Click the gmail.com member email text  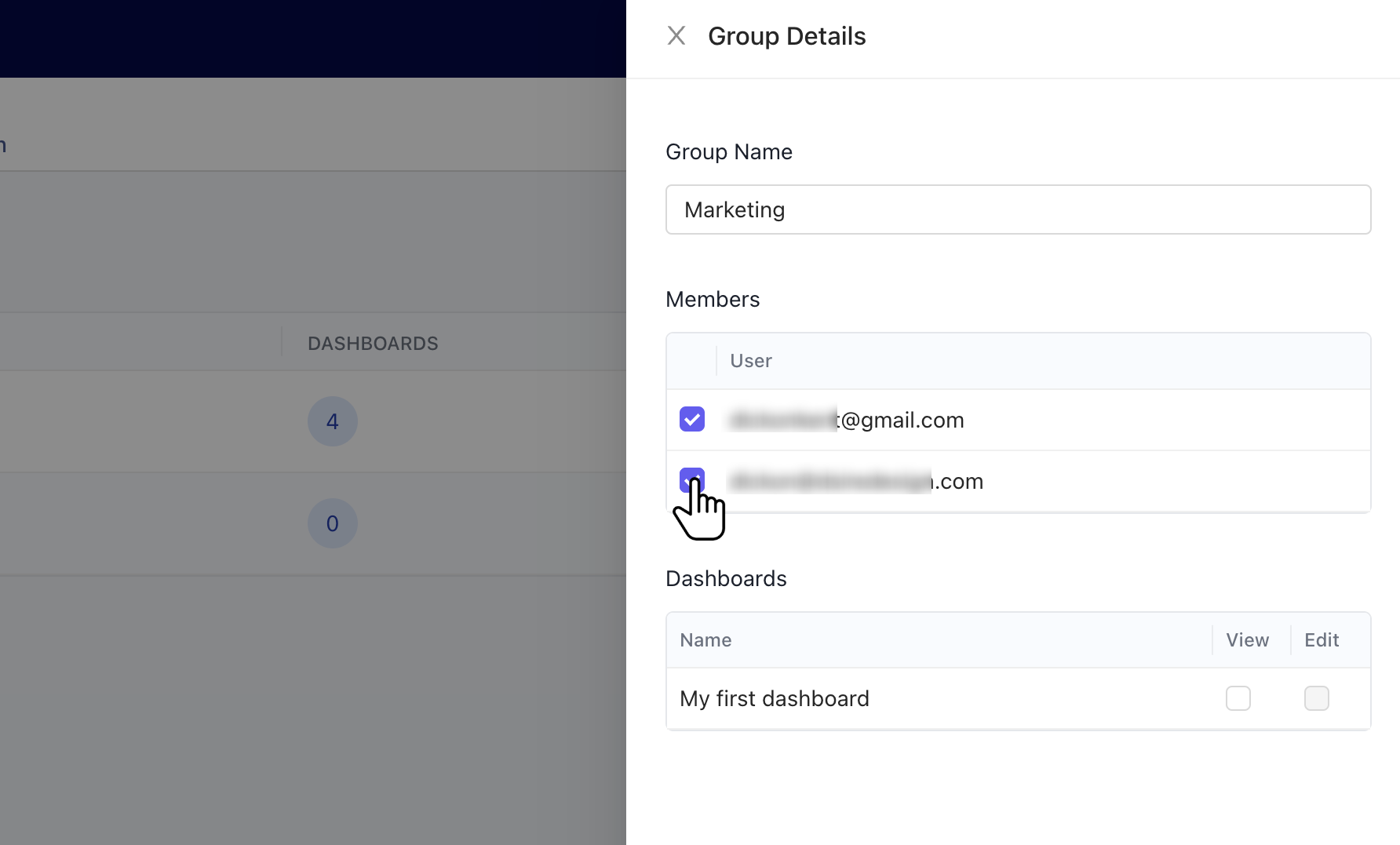click(847, 421)
